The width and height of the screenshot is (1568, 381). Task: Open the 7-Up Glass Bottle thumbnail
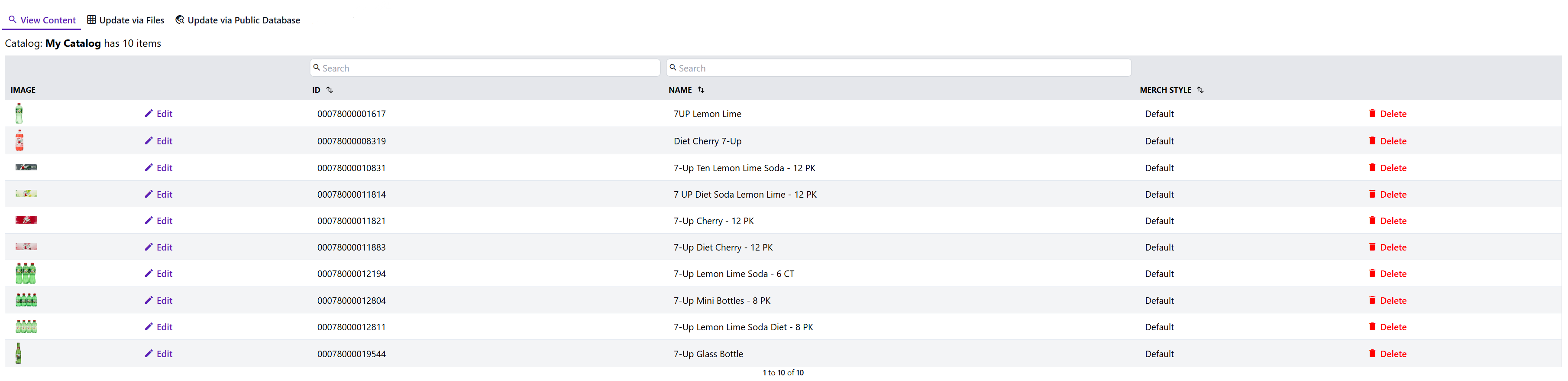(19, 354)
